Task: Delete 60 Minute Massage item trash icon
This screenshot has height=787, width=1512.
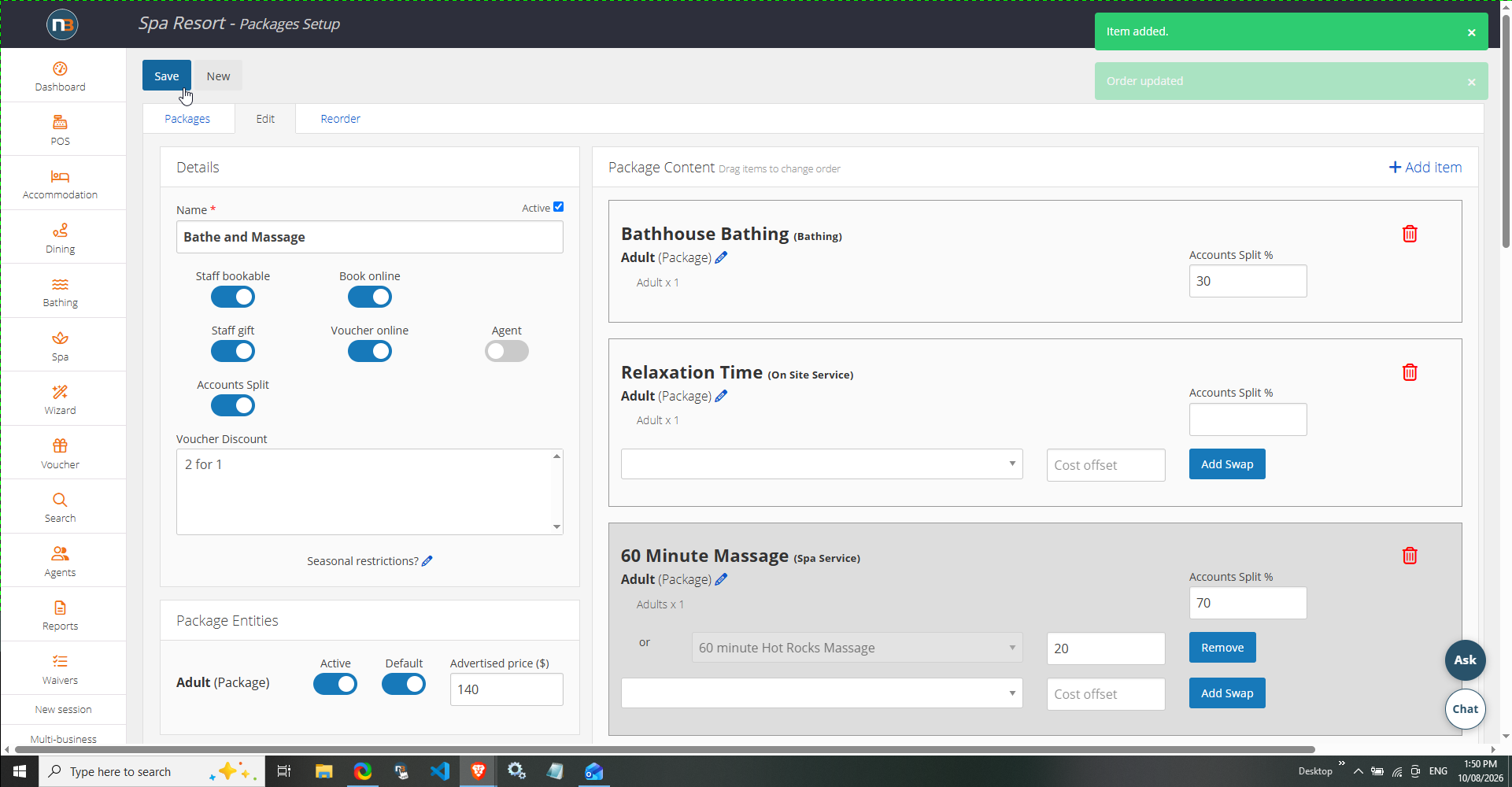Action: click(1410, 556)
